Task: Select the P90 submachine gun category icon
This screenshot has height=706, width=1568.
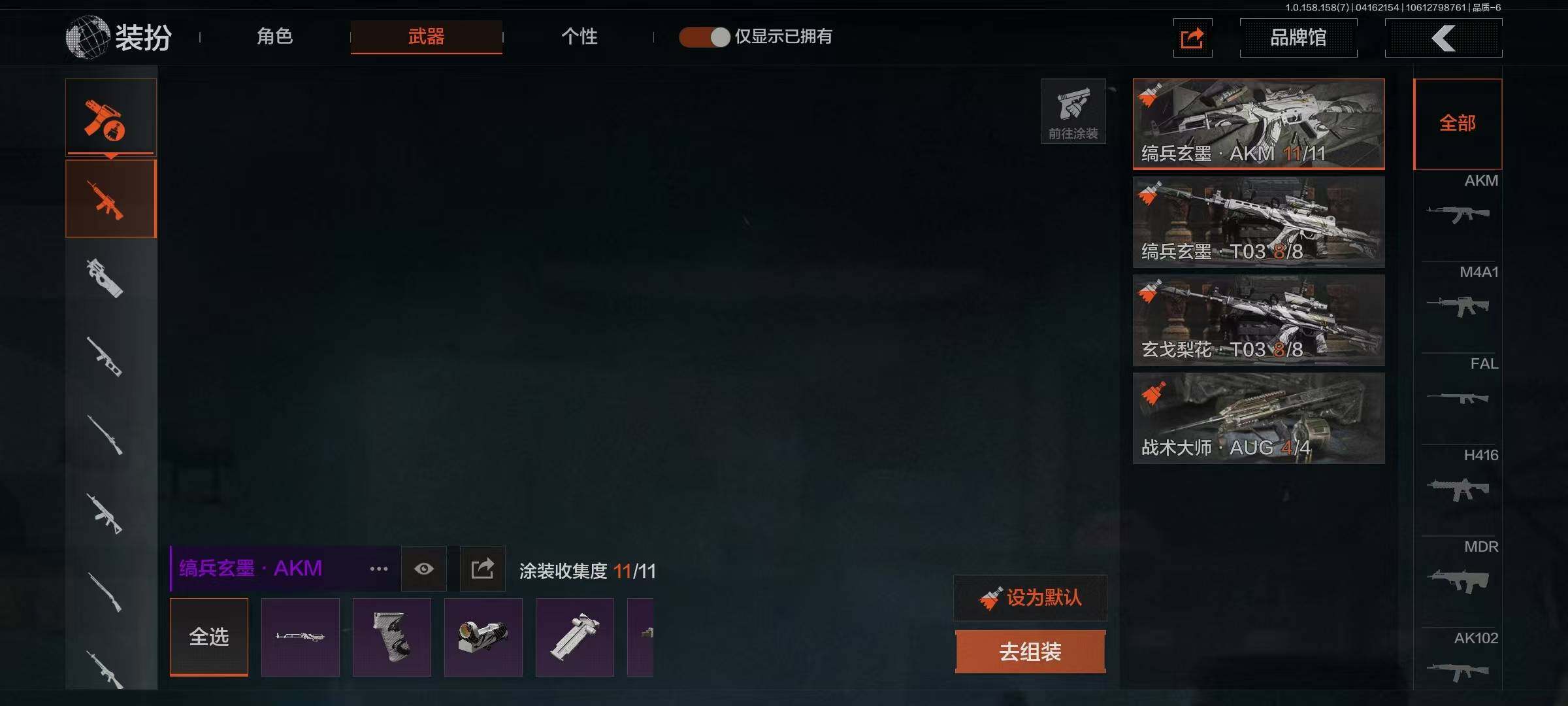Action: [105, 278]
